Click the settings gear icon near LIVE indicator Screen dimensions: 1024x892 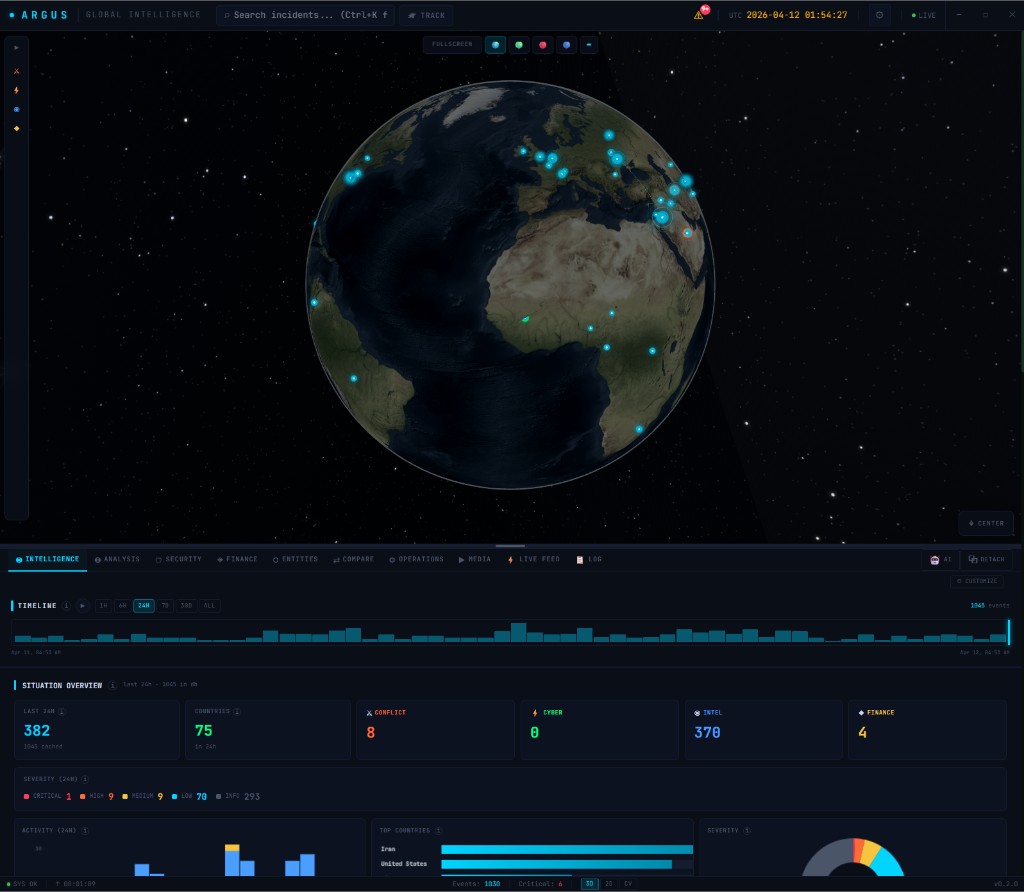point(880,14)
